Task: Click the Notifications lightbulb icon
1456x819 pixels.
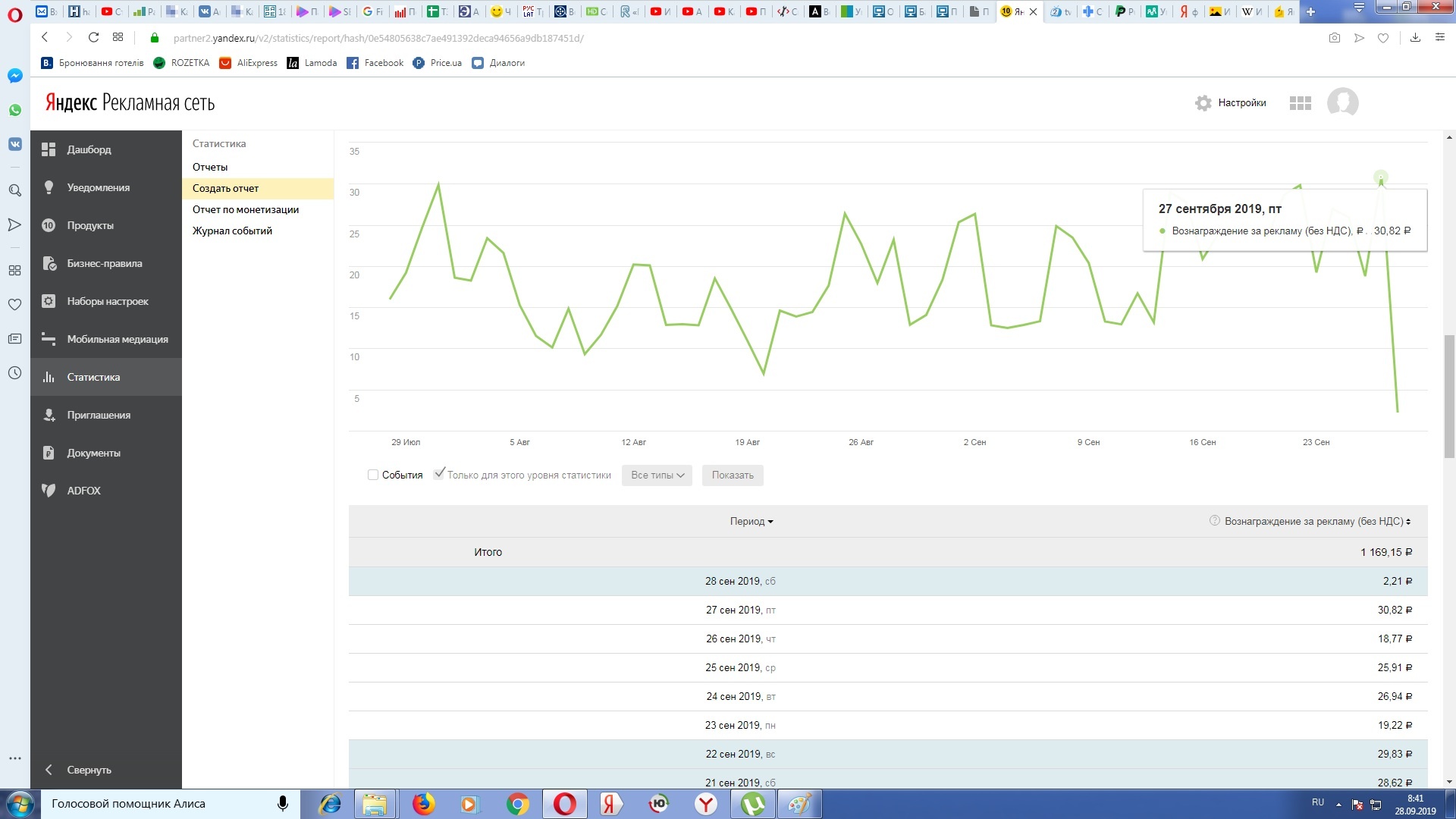Action: point(49,187)
